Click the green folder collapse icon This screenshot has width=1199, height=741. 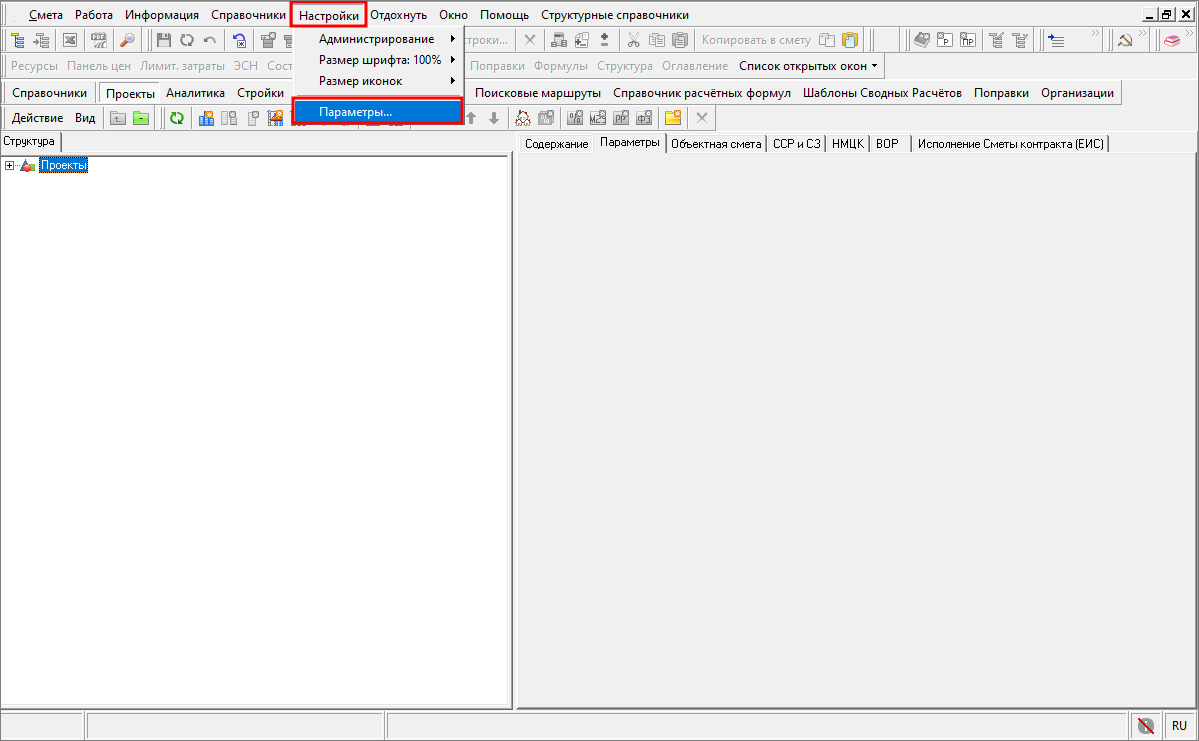click(141, 118)
